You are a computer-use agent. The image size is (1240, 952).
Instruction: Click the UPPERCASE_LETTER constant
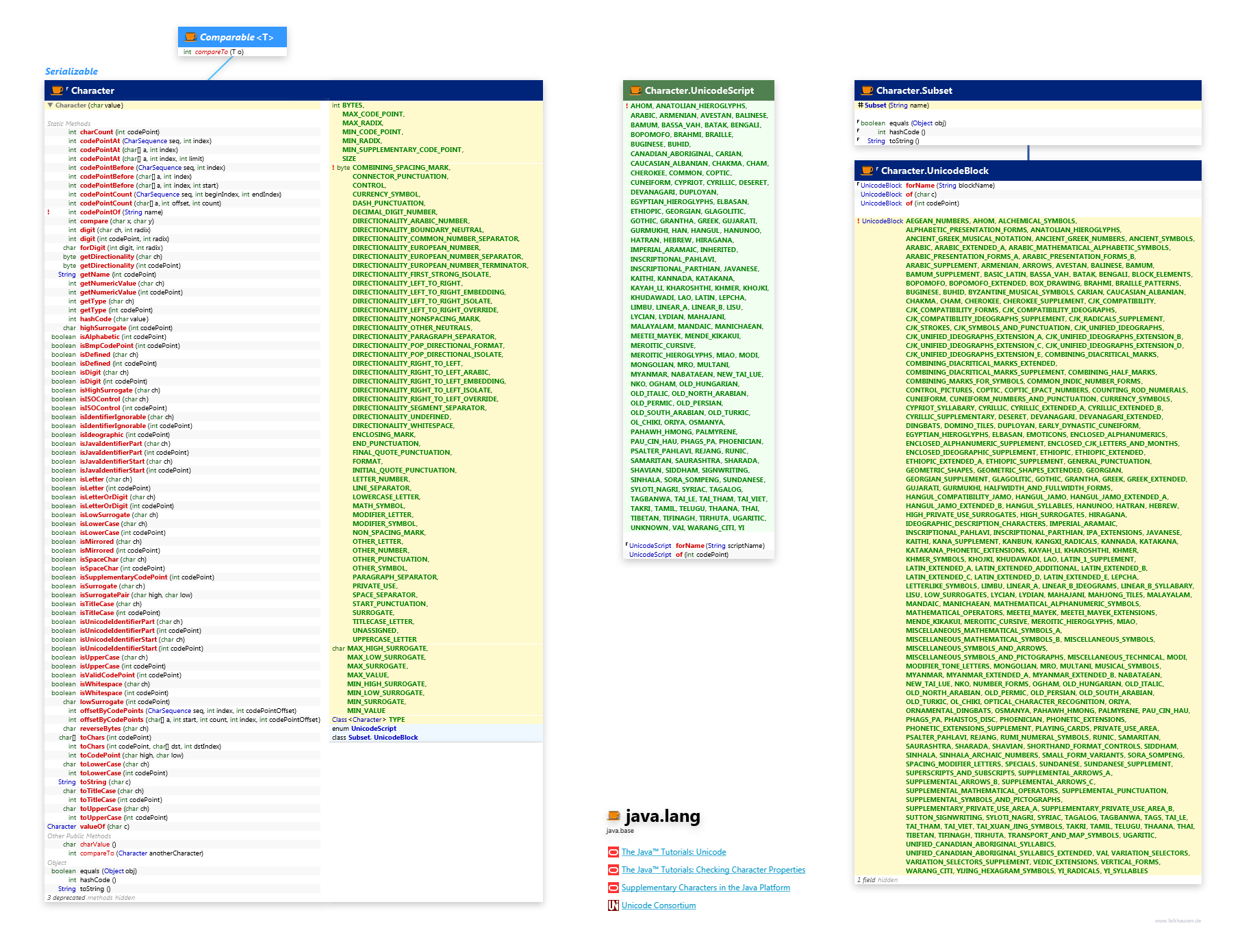click(385, 640)
